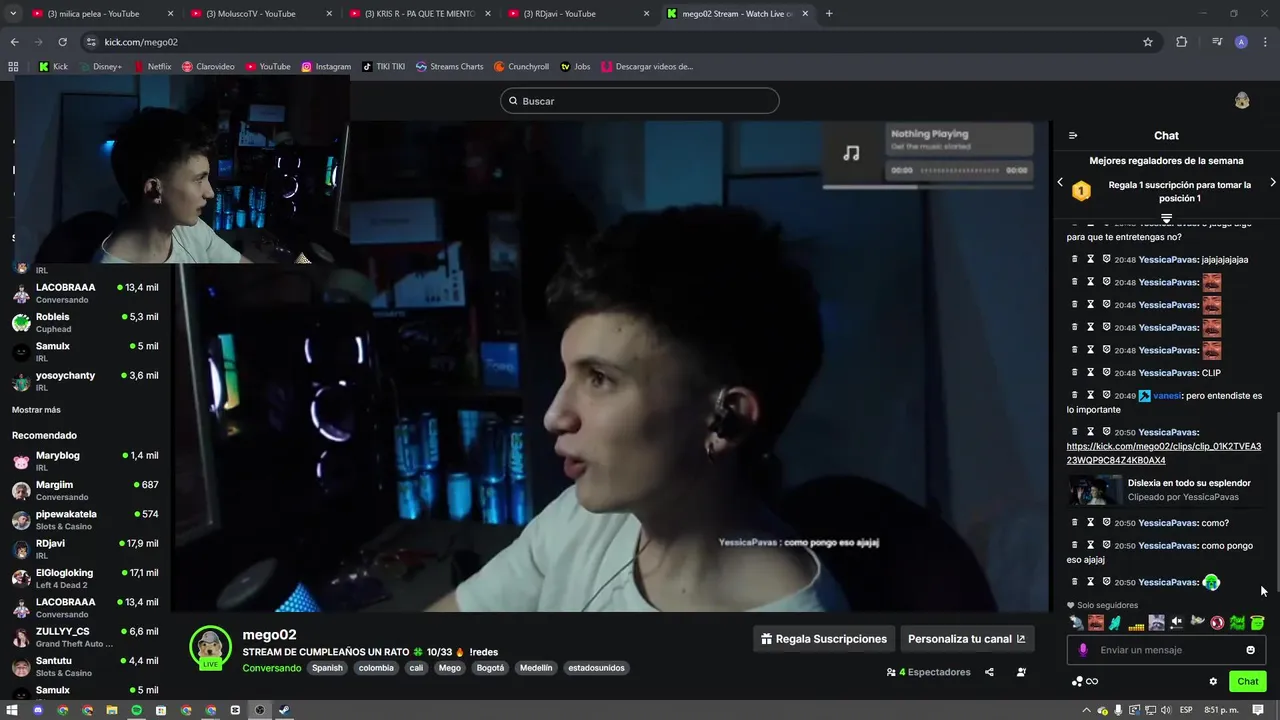This screenshot has width=1280, height=720.
Task: Open Robleis Cuphead channel in sidebar
Action: point(85,322)
